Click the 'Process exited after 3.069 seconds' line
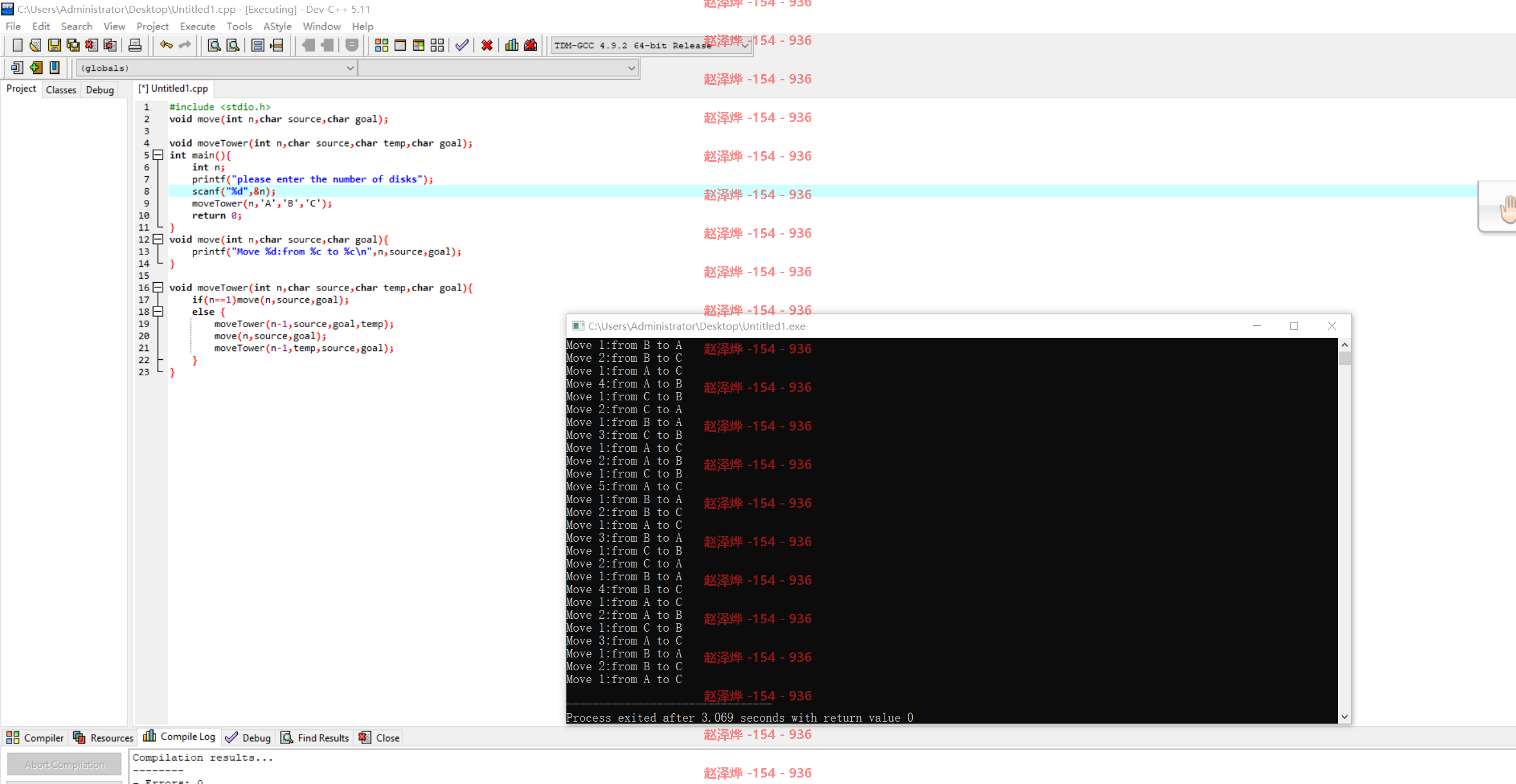 740,718
